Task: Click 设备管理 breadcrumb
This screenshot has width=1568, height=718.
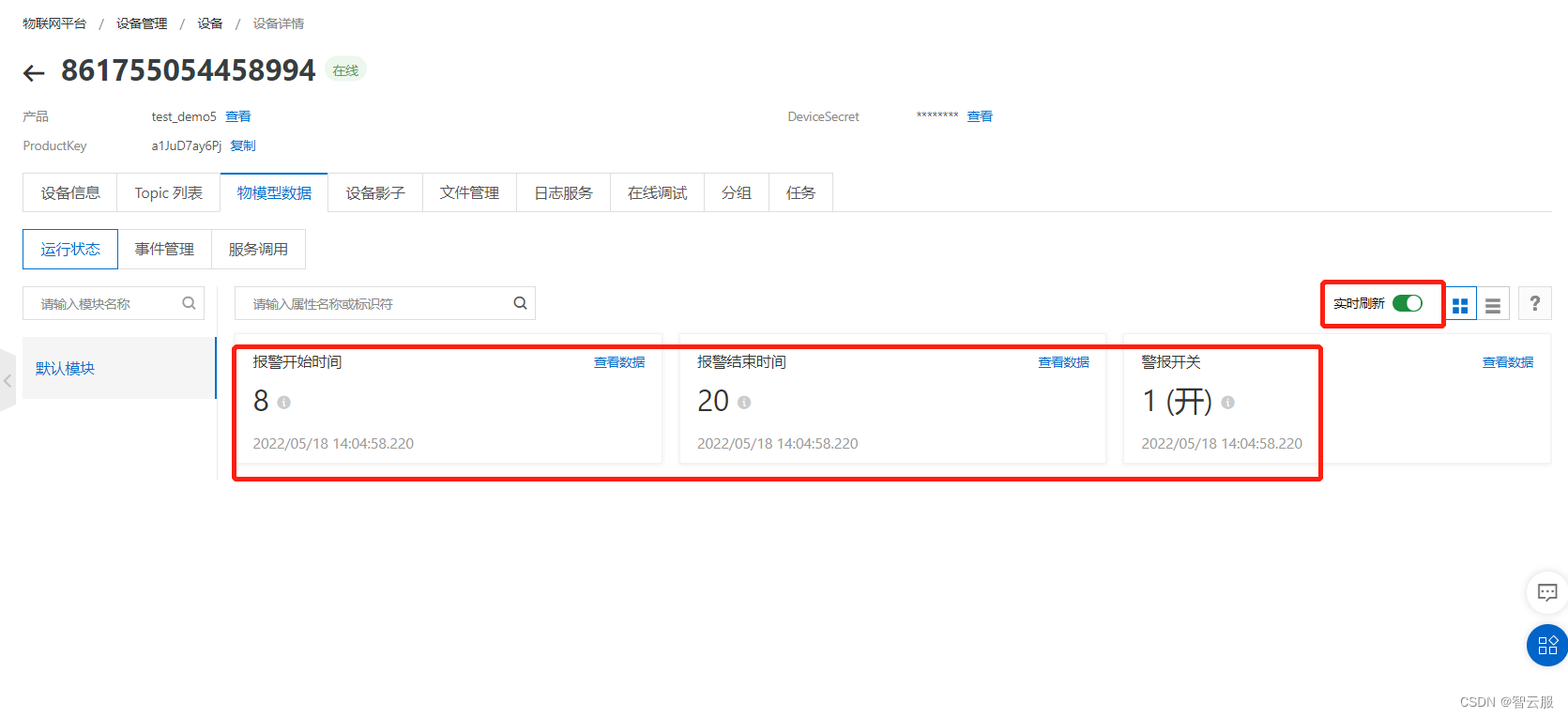Action: click(142, 23)
